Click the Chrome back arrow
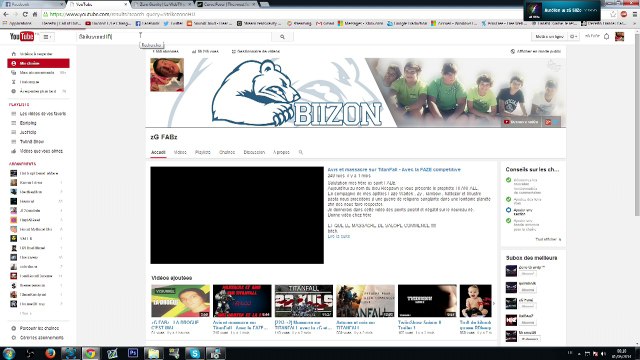 pyautogui.click(x=6, y=14)
